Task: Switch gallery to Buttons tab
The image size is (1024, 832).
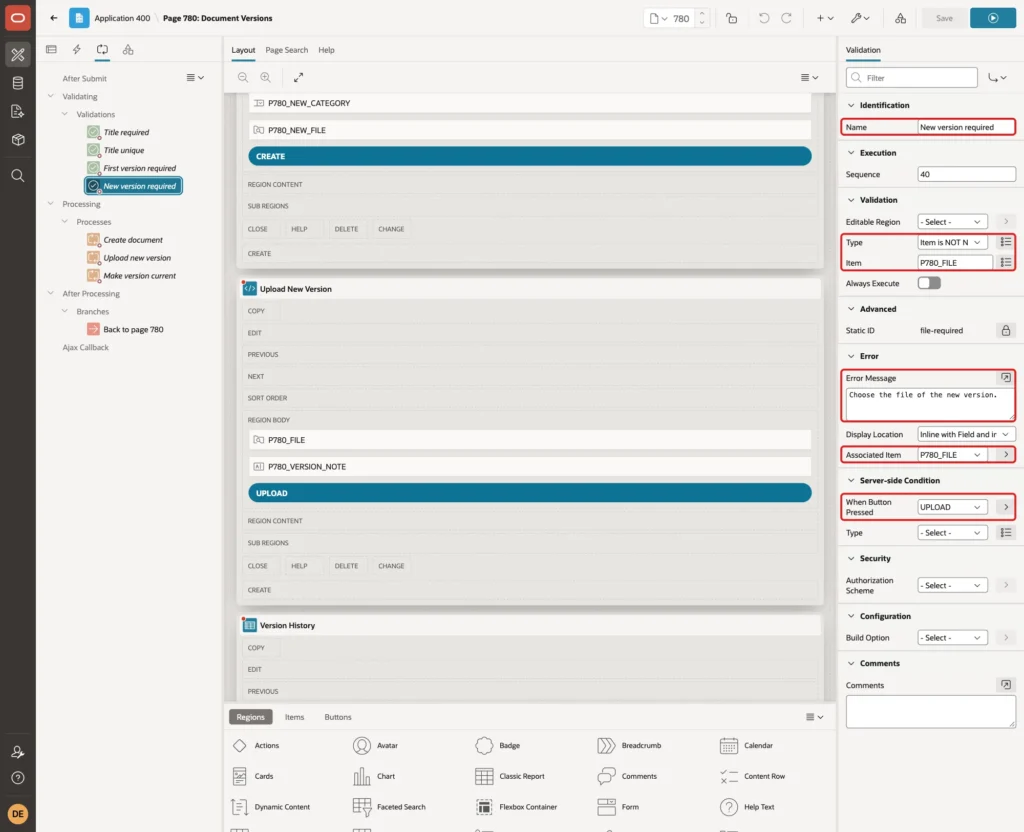Action: (x=338, y=717)
